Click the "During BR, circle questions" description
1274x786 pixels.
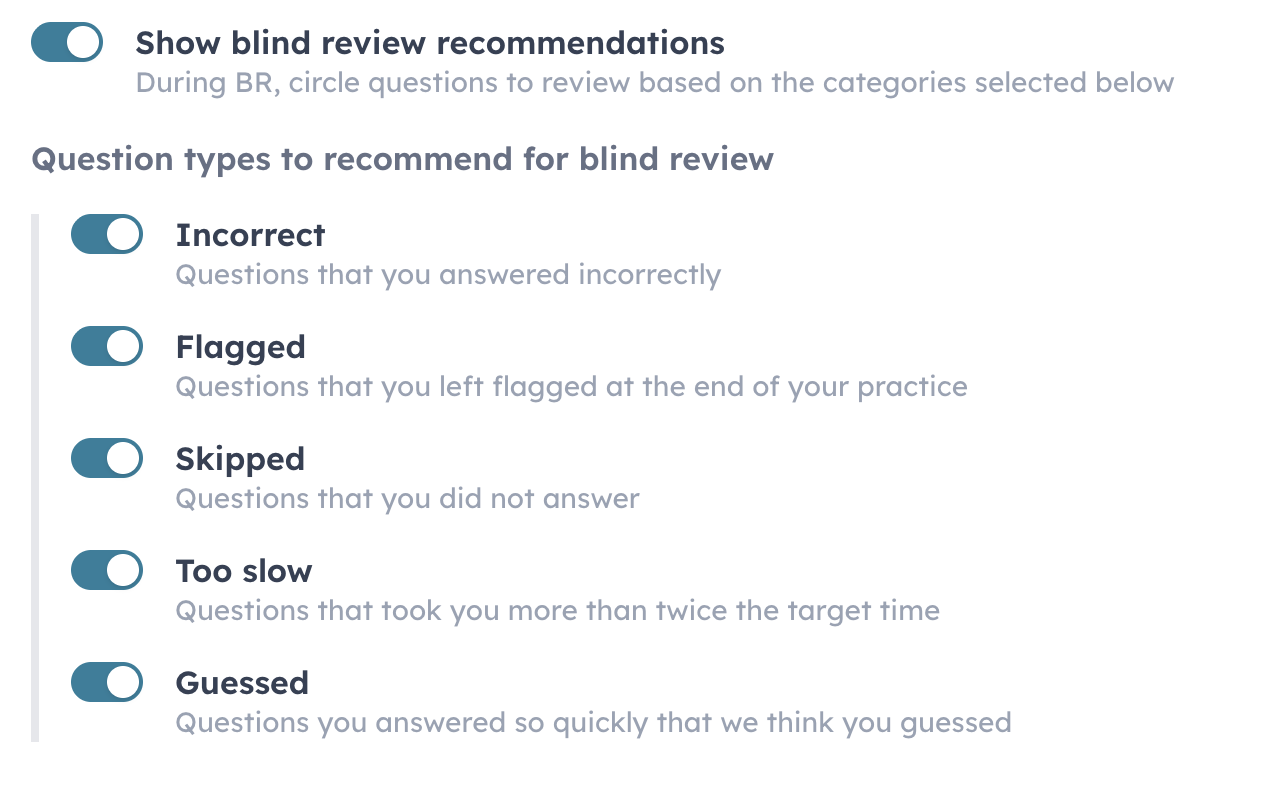pos(654,82)
